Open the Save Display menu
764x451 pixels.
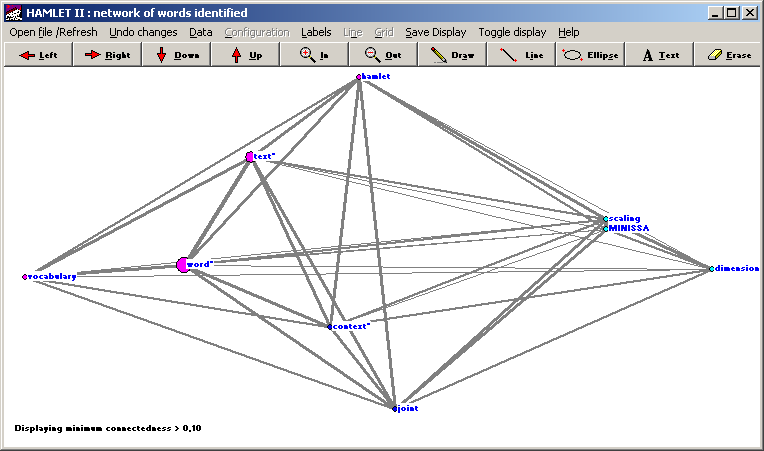pos(435,32)
